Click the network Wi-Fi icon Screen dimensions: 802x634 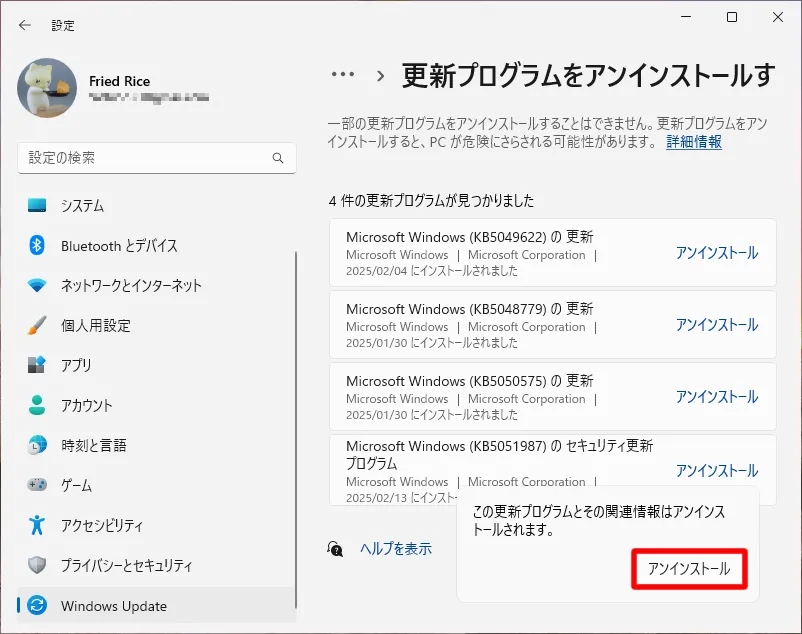[x=37, y=285]
